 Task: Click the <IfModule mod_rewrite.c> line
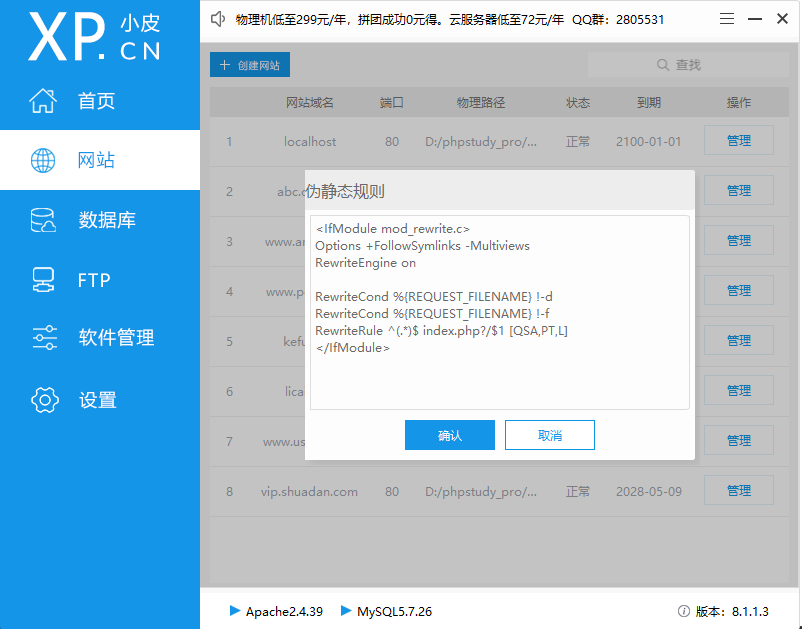[x=392, y=229]
